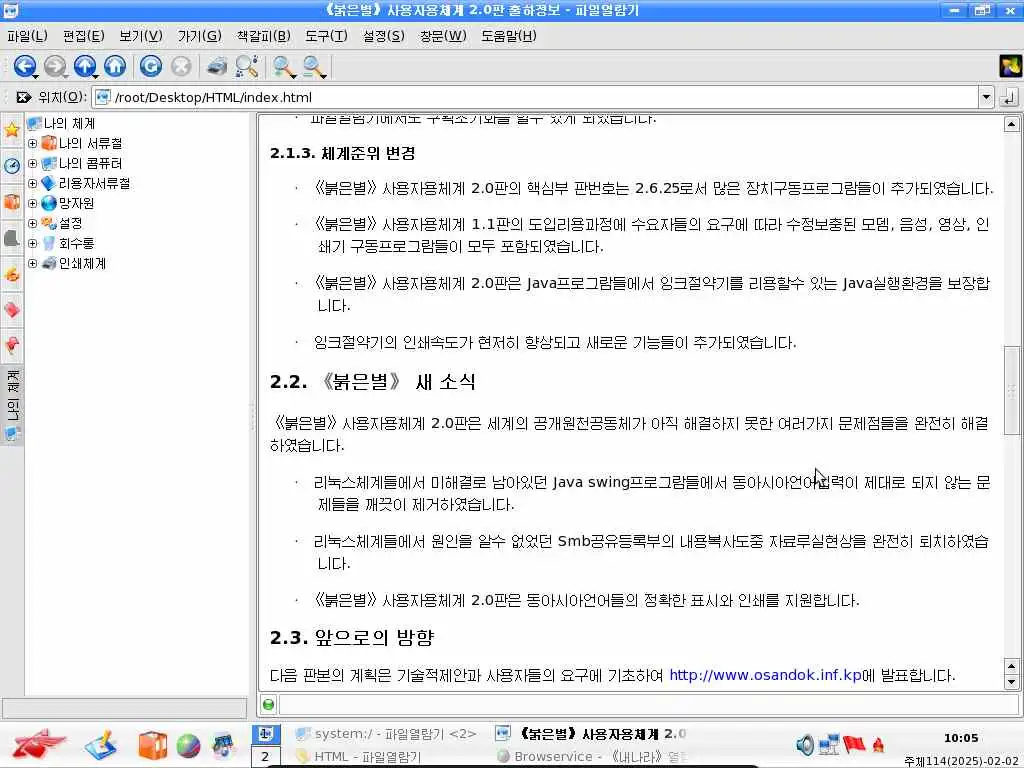Select the grey shape sidebar tab
Viewport: 1024px width, 768px height.
click(12, 238)
